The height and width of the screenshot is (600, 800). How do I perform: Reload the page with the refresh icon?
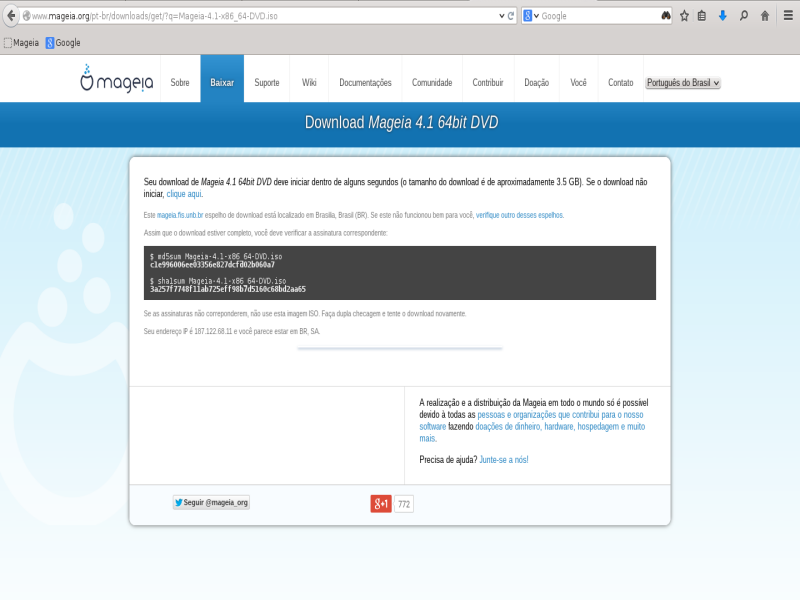[x=511, y=16]
